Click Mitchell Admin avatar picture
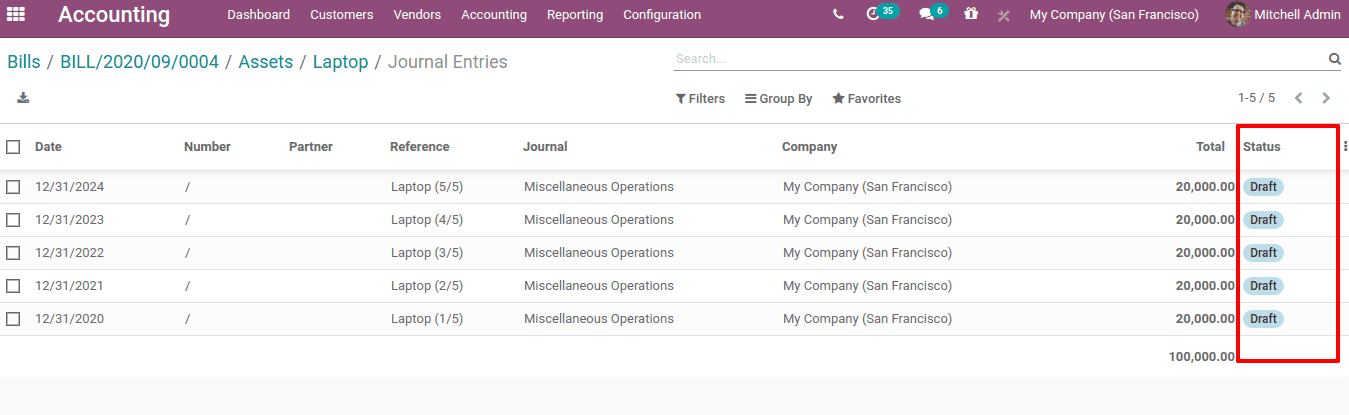The image size is (1349, 415). 1238,15
